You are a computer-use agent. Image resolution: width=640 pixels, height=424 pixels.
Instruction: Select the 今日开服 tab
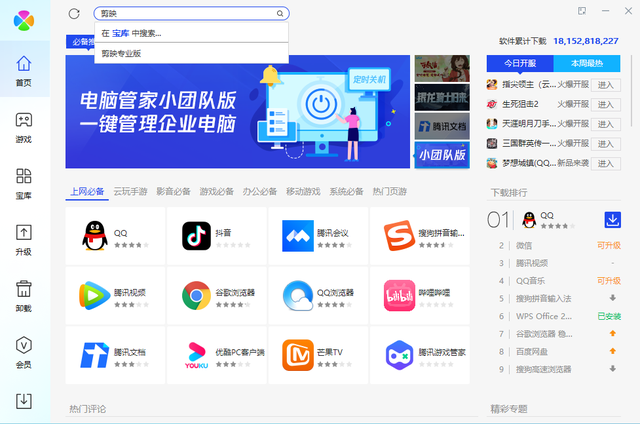point(520,63)
